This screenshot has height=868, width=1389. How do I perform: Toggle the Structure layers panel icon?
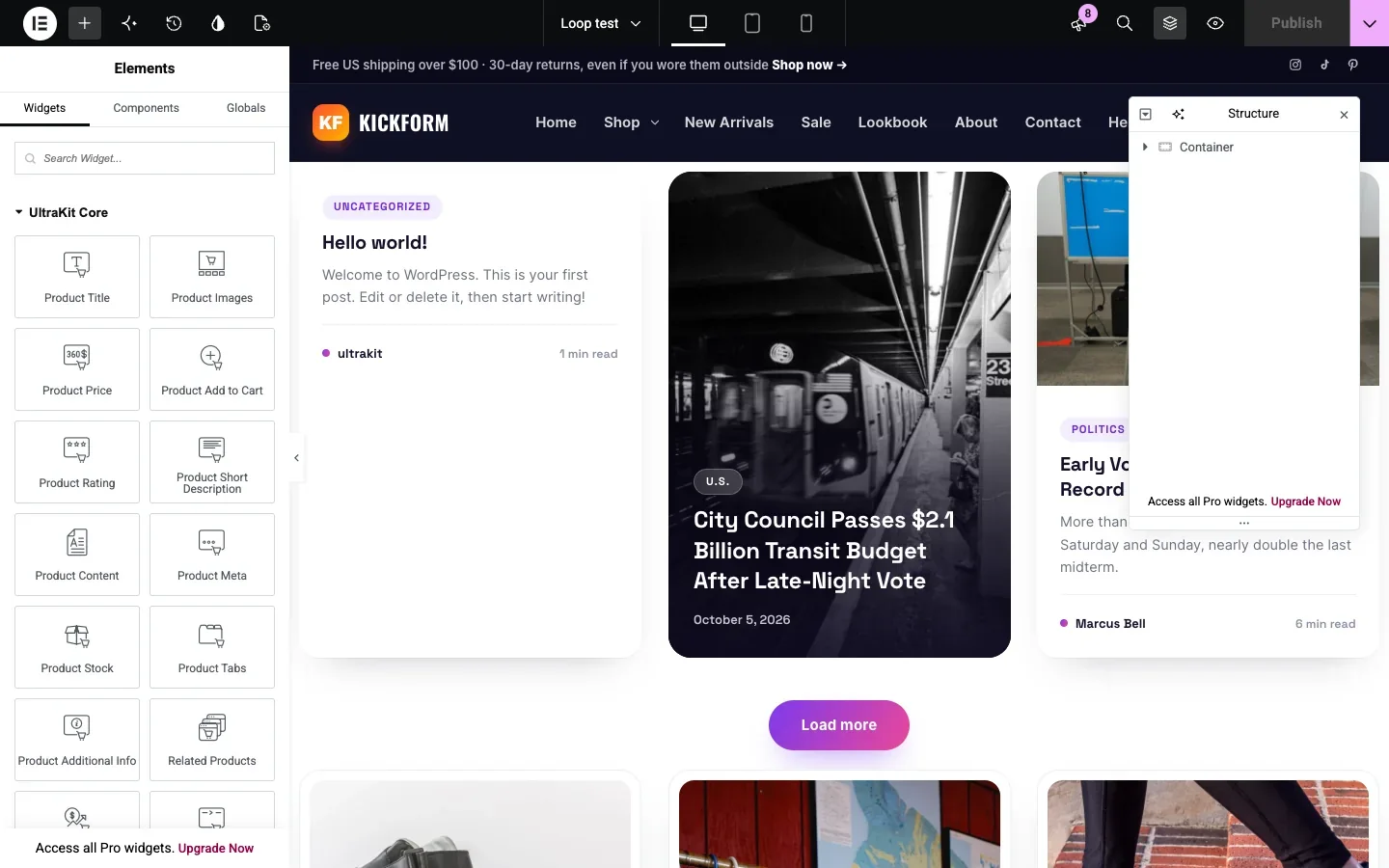(1170, 23)
